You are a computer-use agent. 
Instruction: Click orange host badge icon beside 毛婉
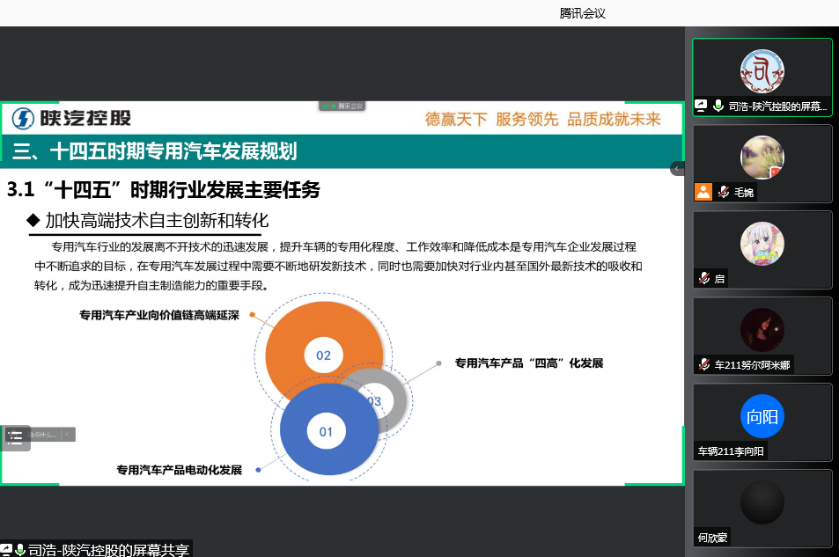click(703, 192)
